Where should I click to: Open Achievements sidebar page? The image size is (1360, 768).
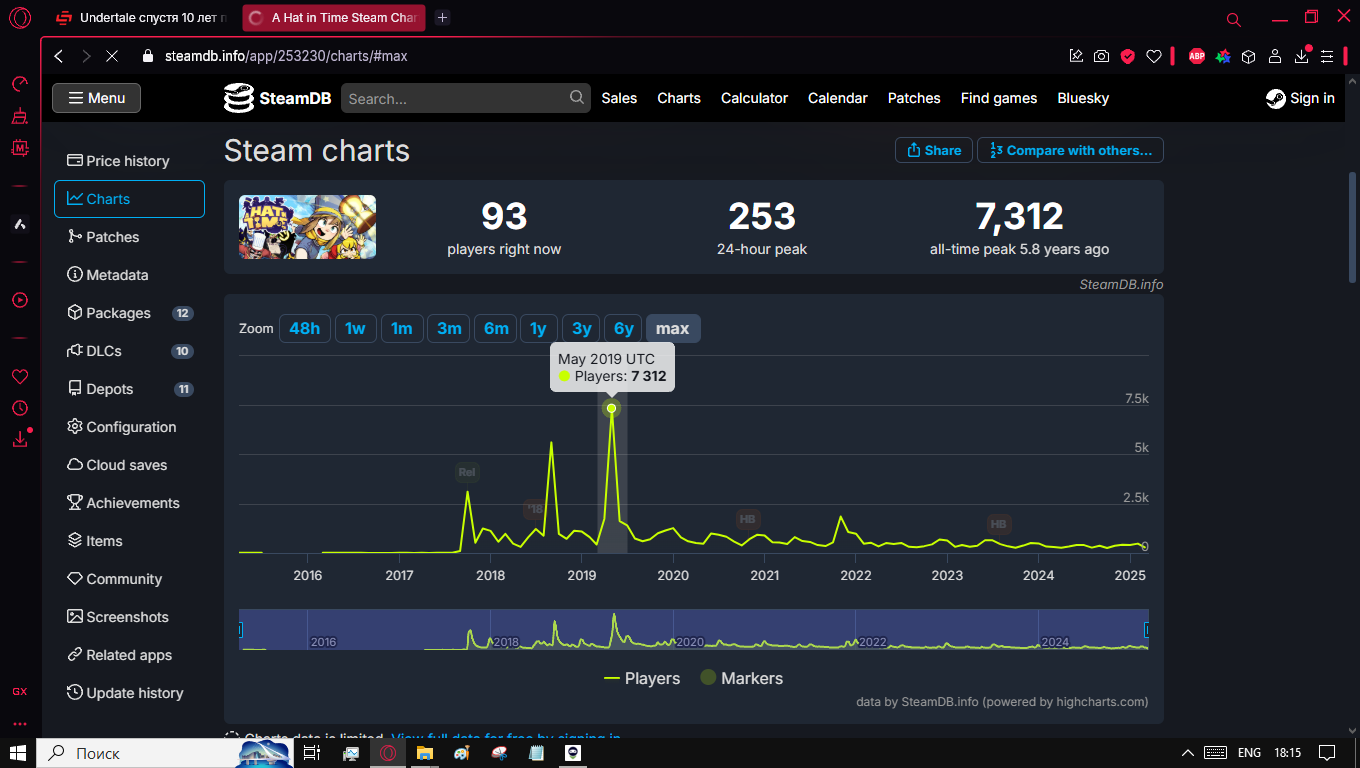tap(129, 503)
